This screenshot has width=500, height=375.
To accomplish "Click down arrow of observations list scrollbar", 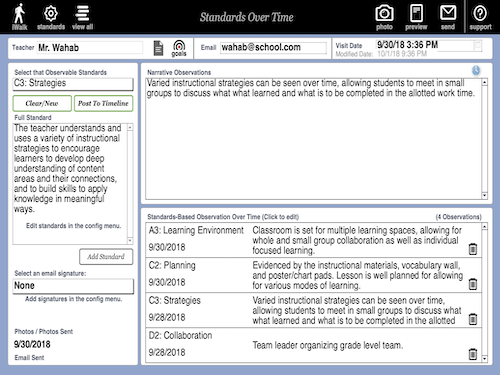I will [485, 359].
